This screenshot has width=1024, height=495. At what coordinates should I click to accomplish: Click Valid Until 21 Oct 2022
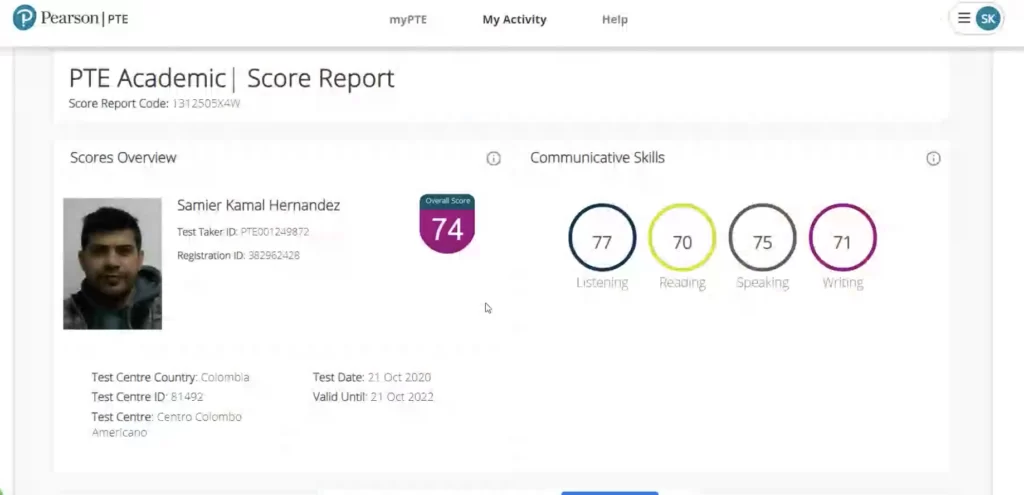point(373,397)
